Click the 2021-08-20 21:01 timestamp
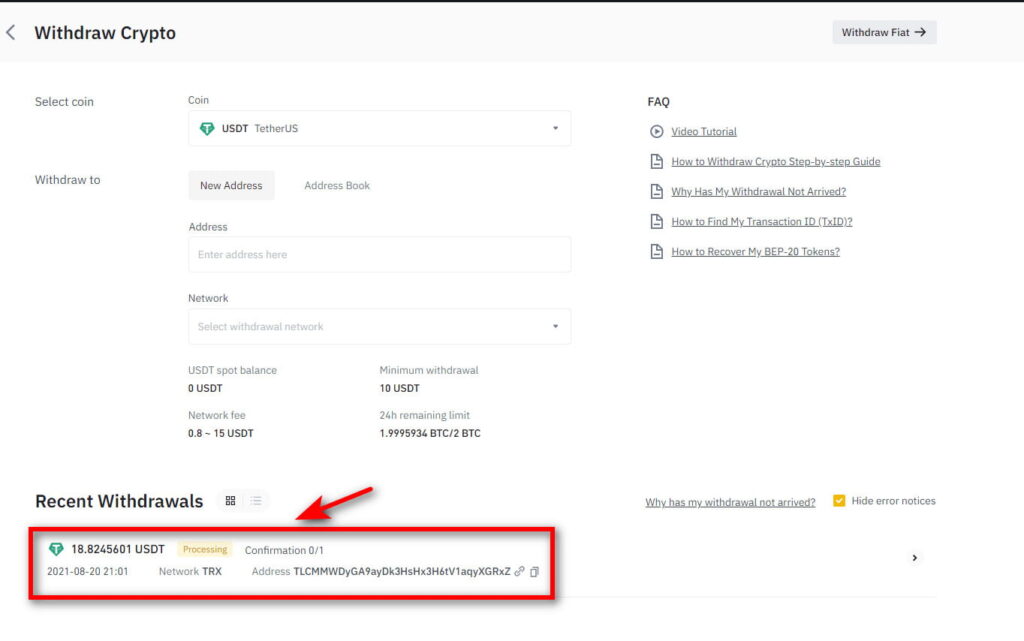This screenshot has height=641, width=1024. click(88, 571)
